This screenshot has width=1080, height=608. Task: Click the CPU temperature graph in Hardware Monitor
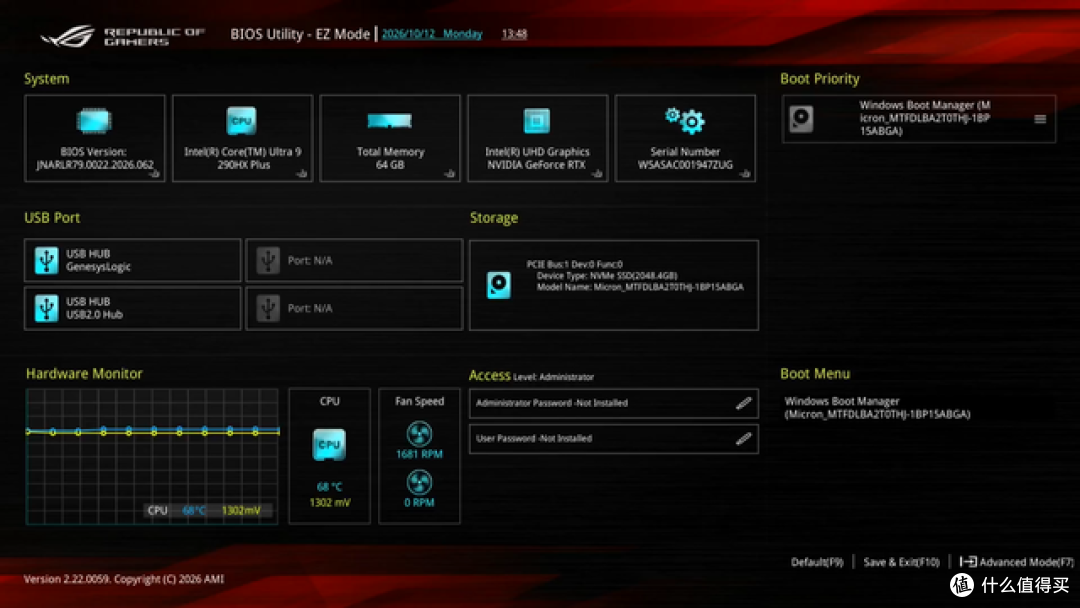coord(152,457)
